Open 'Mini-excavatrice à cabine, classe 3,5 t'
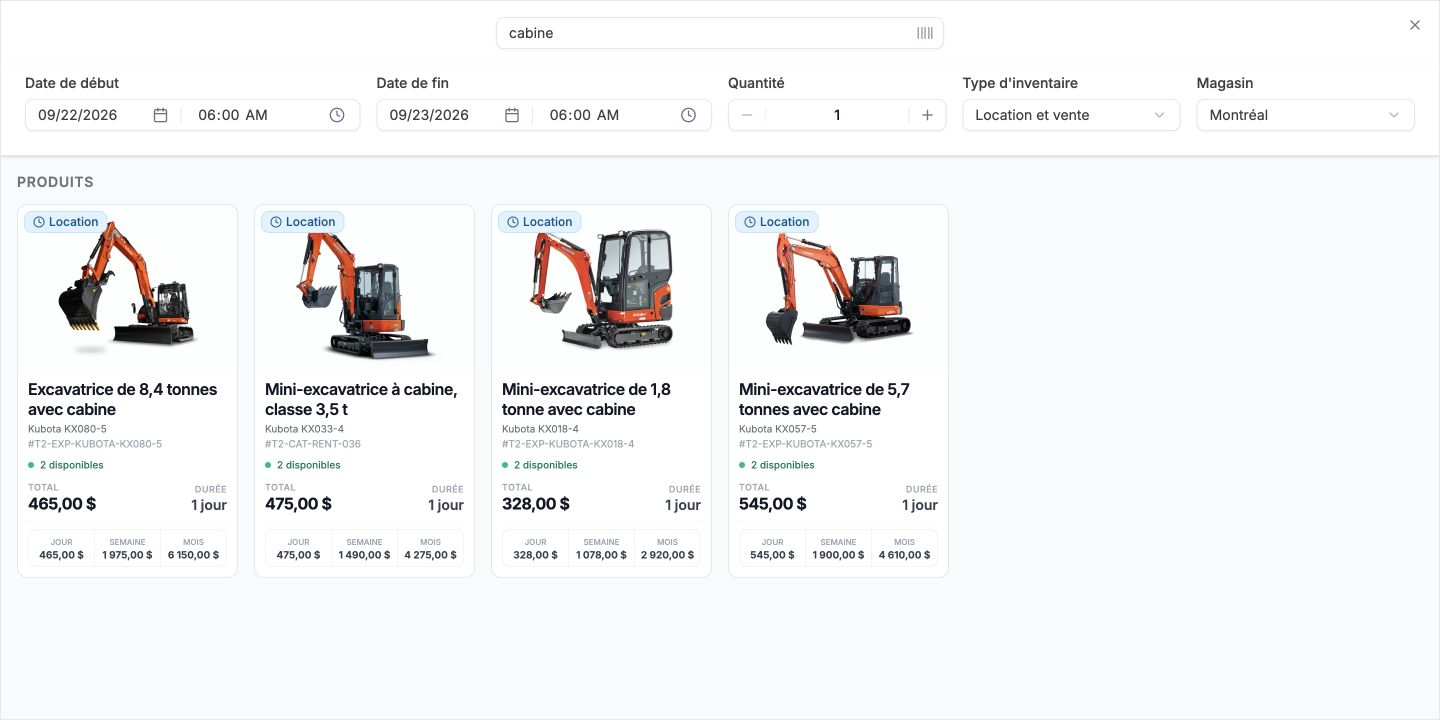The height and width of the screenshot is (720, 1440). pyautogui.click(x=361, y=399)
